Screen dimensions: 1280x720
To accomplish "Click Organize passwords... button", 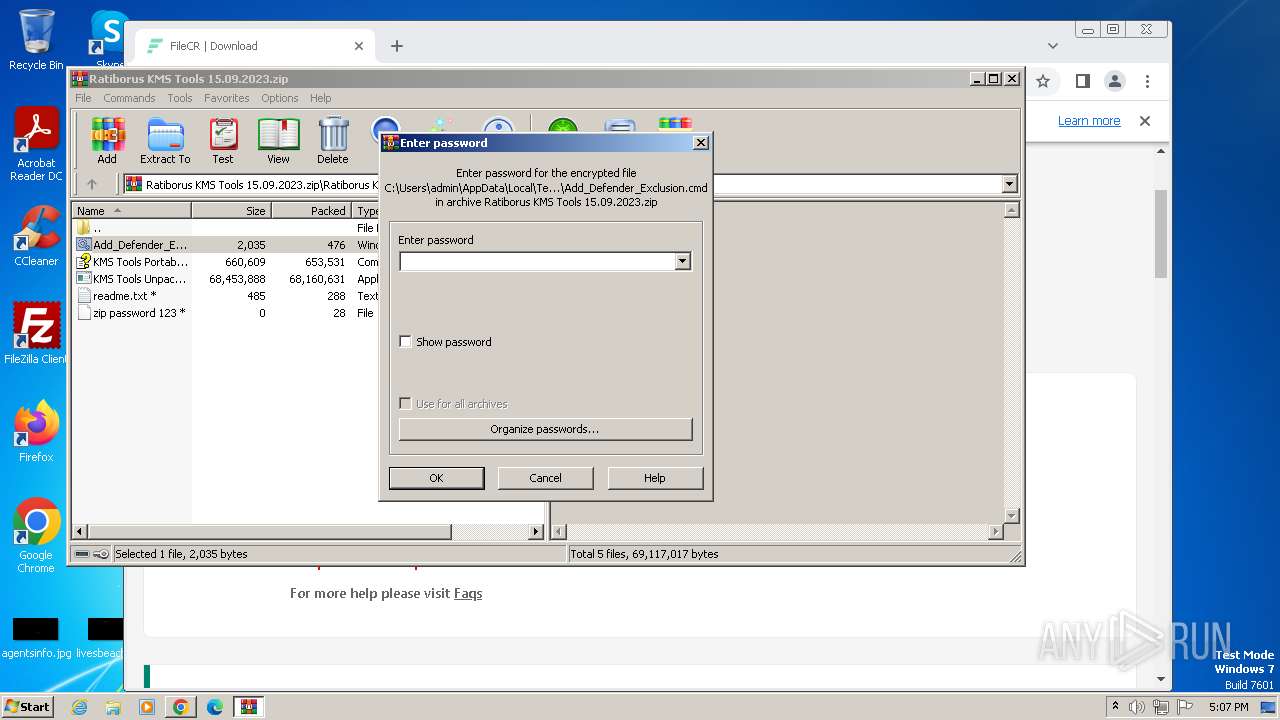I will point(545,429).
